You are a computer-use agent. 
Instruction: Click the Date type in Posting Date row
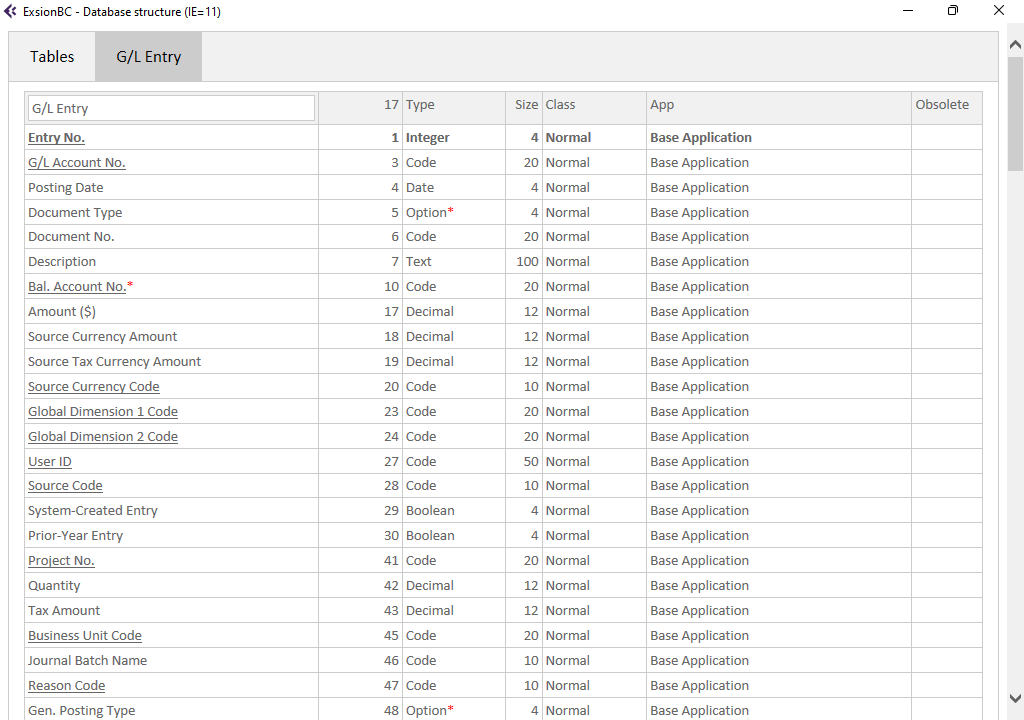point(420,188)
